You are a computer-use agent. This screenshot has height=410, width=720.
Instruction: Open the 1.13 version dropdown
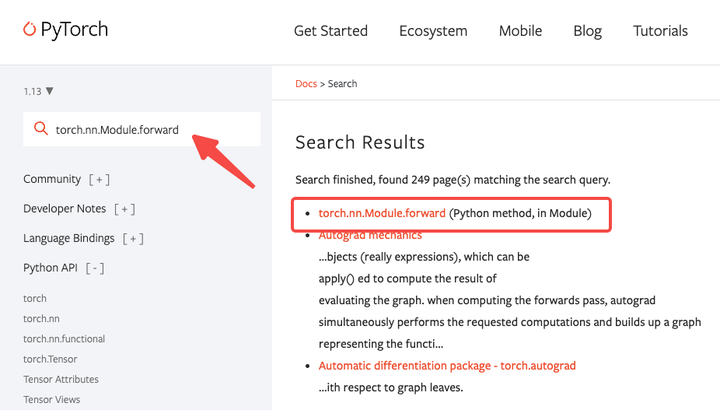pos(39,91)
